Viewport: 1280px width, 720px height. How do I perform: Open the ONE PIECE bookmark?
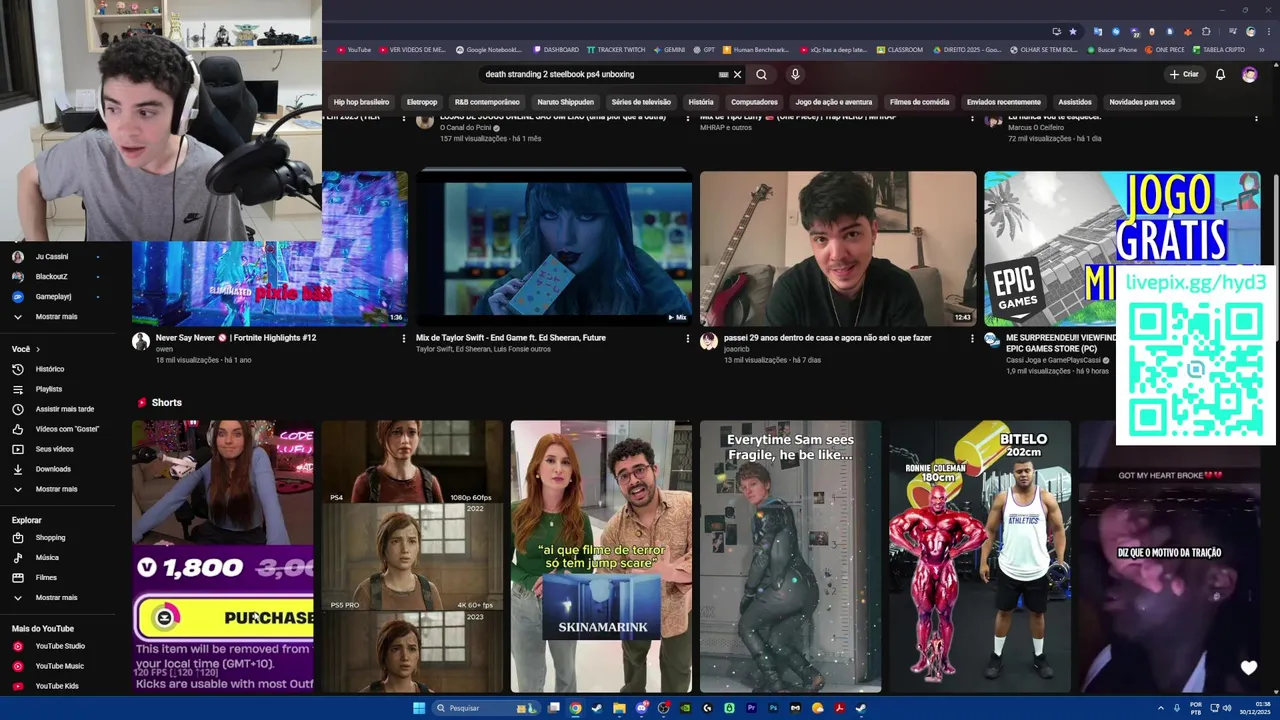[1165, 49]
